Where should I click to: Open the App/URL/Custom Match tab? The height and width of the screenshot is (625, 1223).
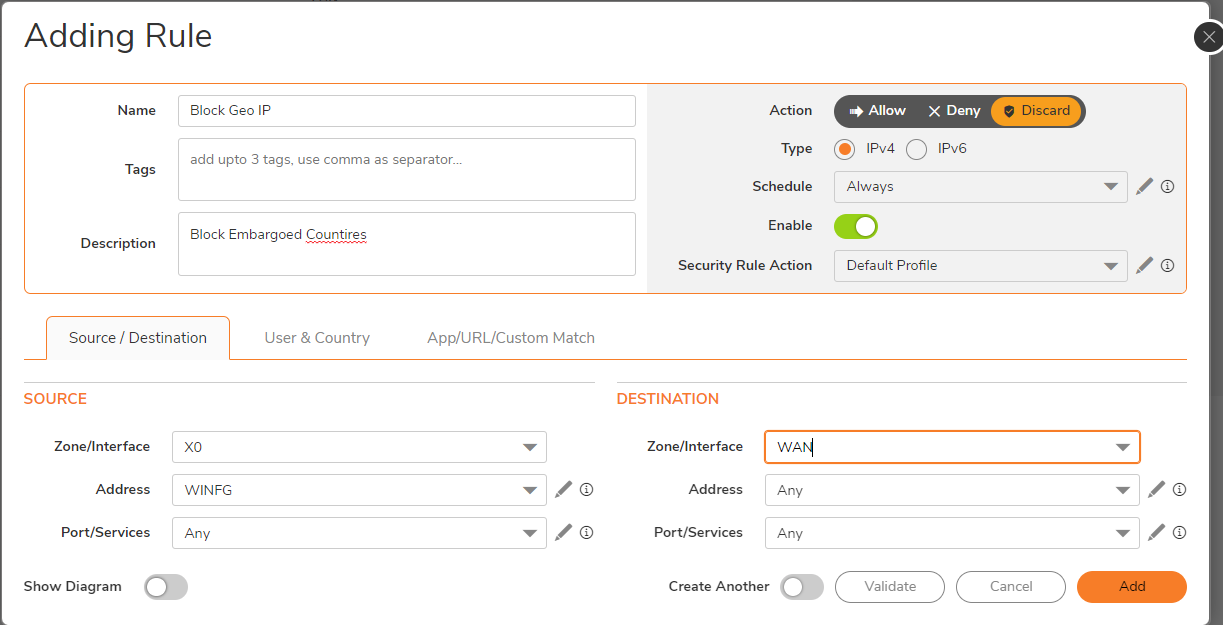coord(510,337)
